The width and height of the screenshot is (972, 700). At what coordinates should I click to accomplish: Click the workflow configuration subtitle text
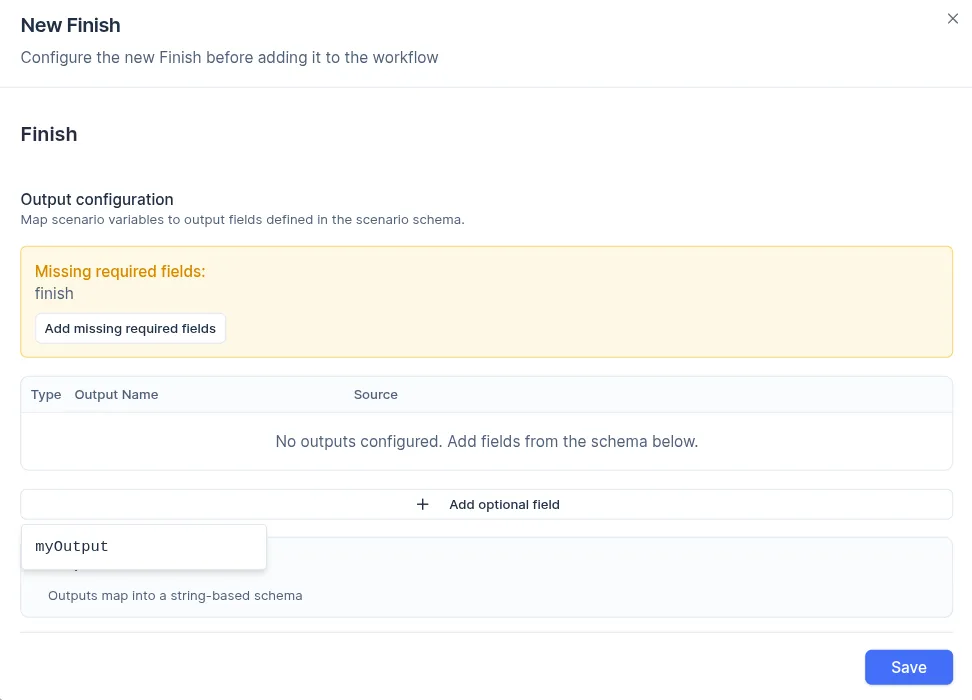(229, 57)
